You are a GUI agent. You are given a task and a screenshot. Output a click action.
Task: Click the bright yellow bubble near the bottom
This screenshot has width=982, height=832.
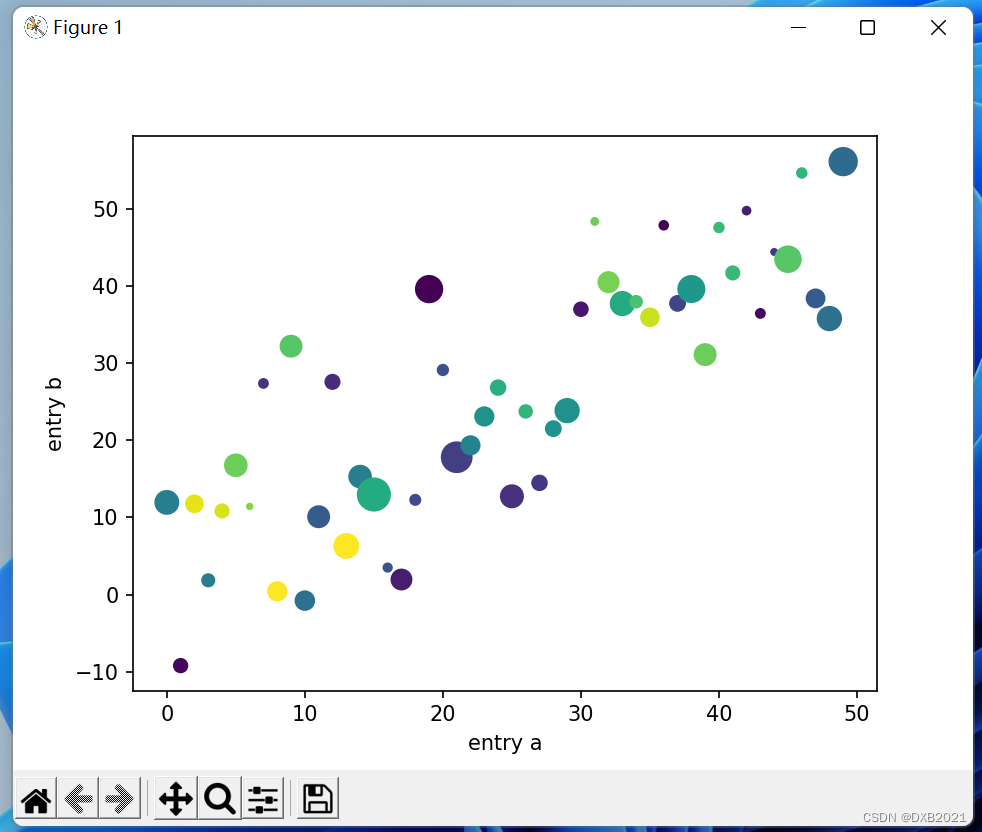pyautogui.click(x=347, y=545)
